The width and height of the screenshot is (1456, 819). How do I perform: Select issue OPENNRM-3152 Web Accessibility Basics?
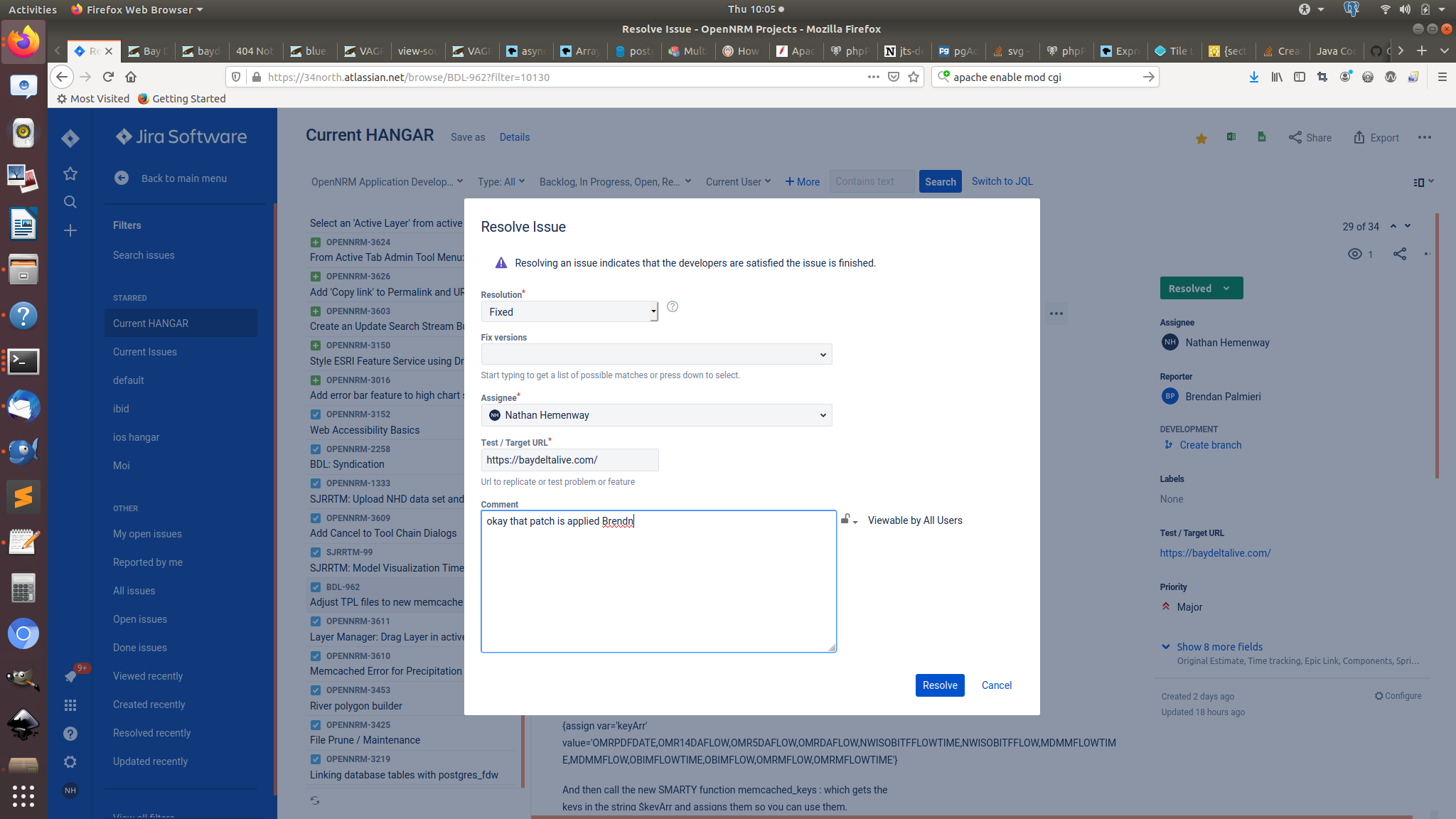387,422
